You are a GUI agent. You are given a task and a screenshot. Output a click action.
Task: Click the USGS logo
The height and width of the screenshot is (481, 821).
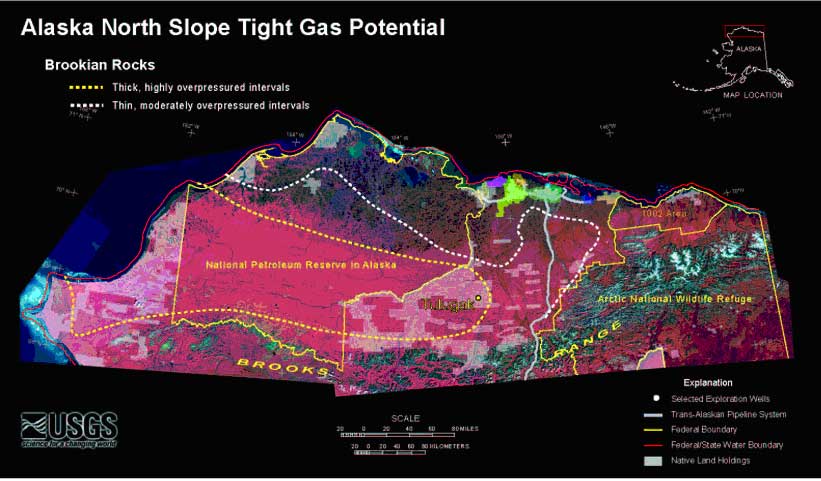(69, 430)
